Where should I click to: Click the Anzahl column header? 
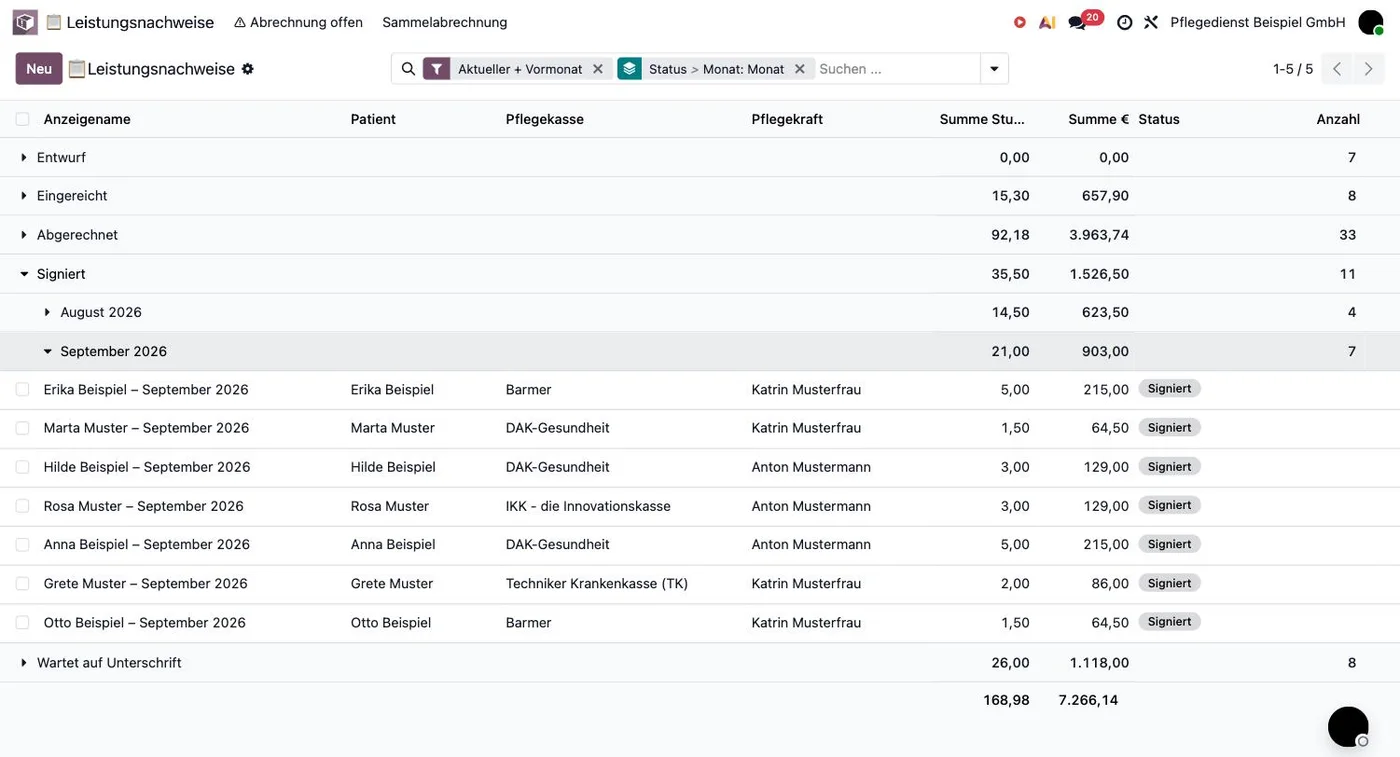1338,119
